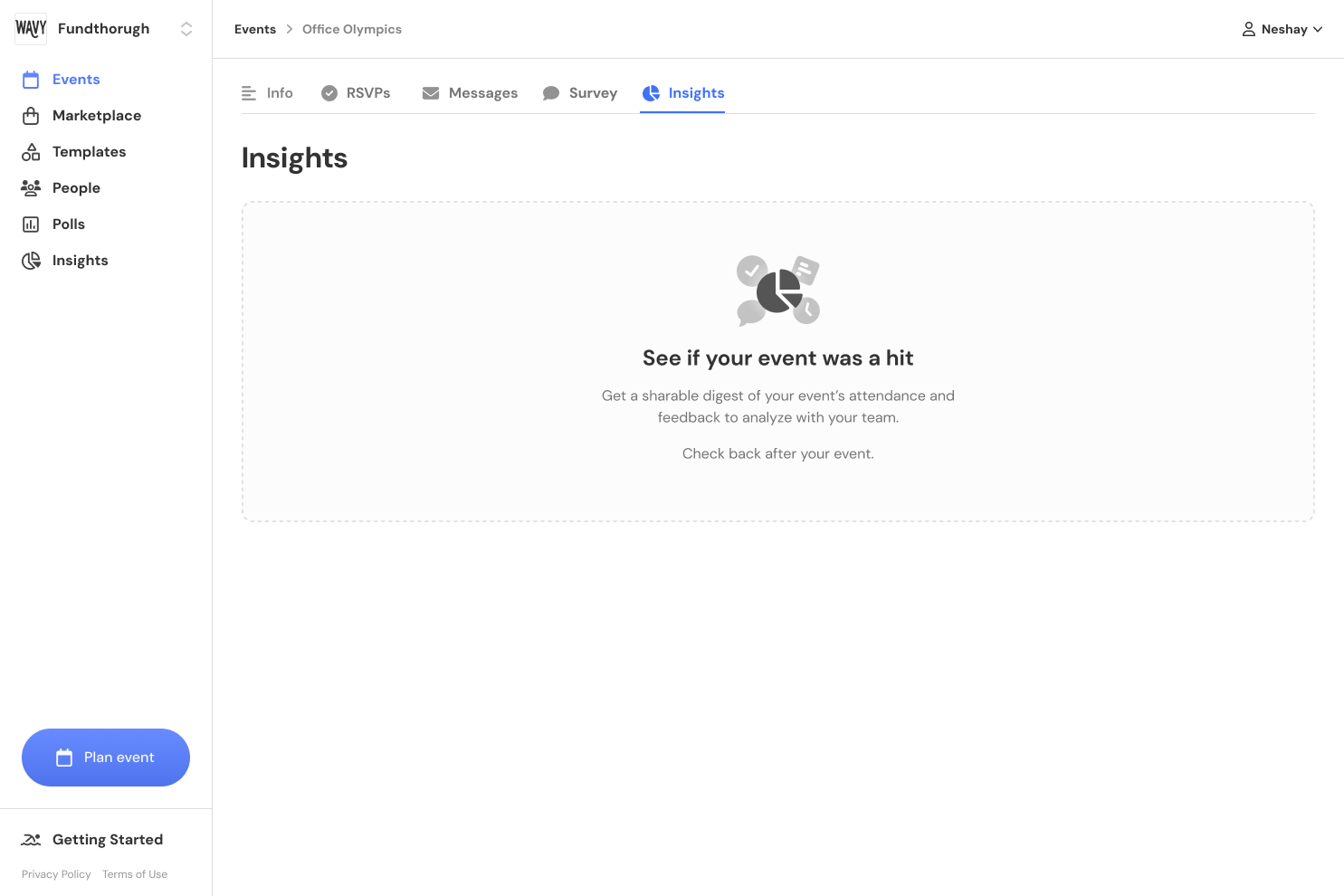Click the People group icon
The image size is (1344, 896).
(x=31, y=188)
